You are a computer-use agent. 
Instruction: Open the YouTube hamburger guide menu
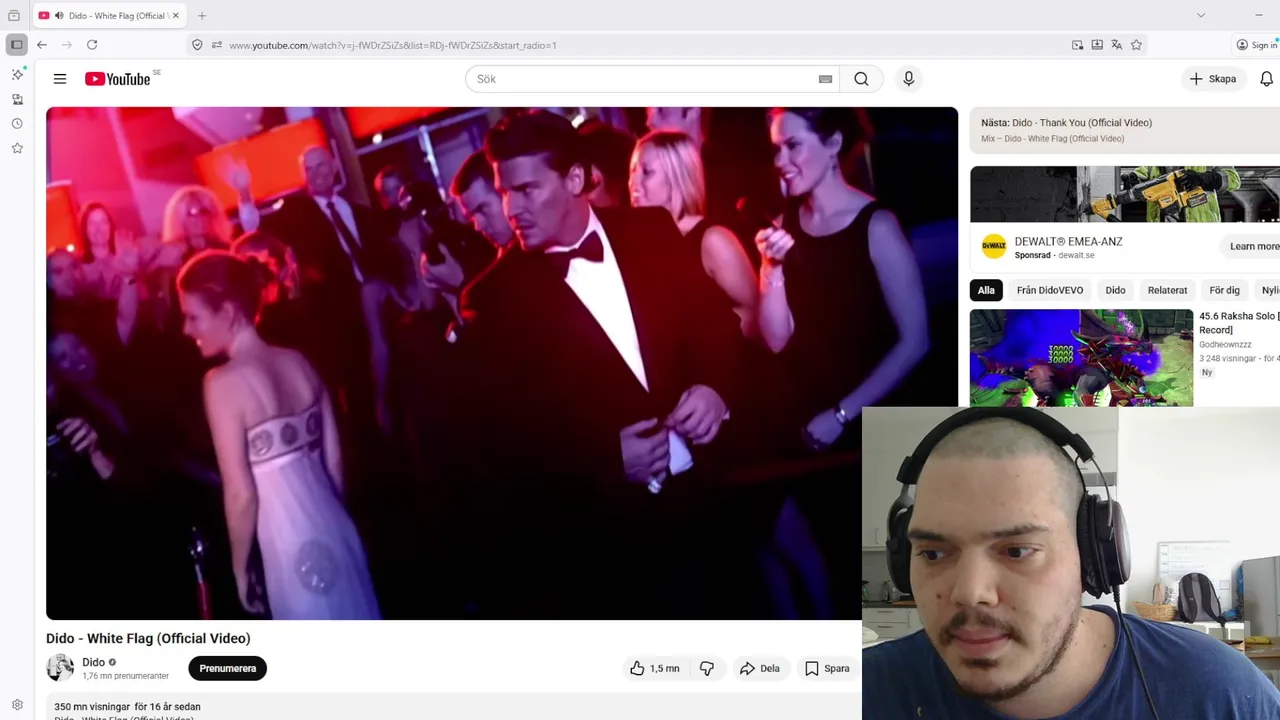coord(60,79)
